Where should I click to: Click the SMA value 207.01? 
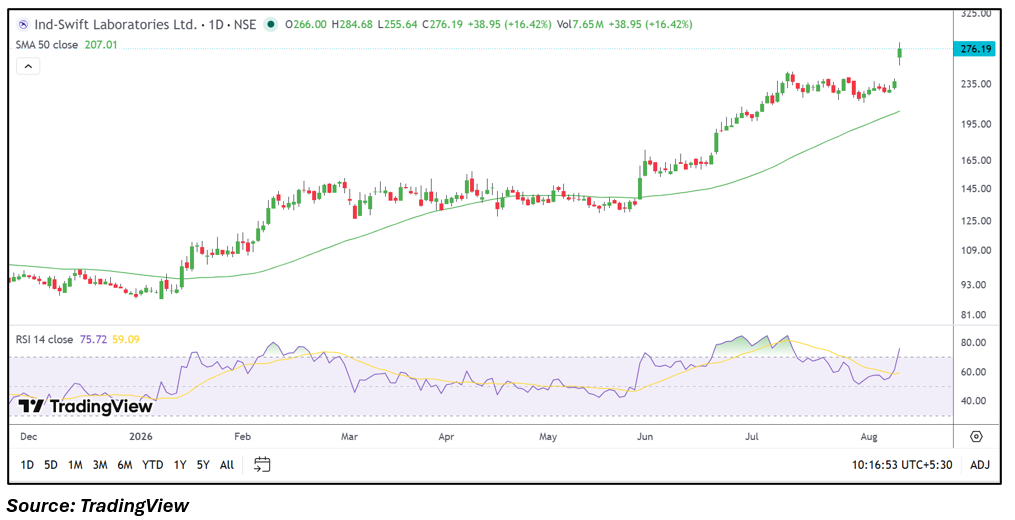[x=101, y=45]
